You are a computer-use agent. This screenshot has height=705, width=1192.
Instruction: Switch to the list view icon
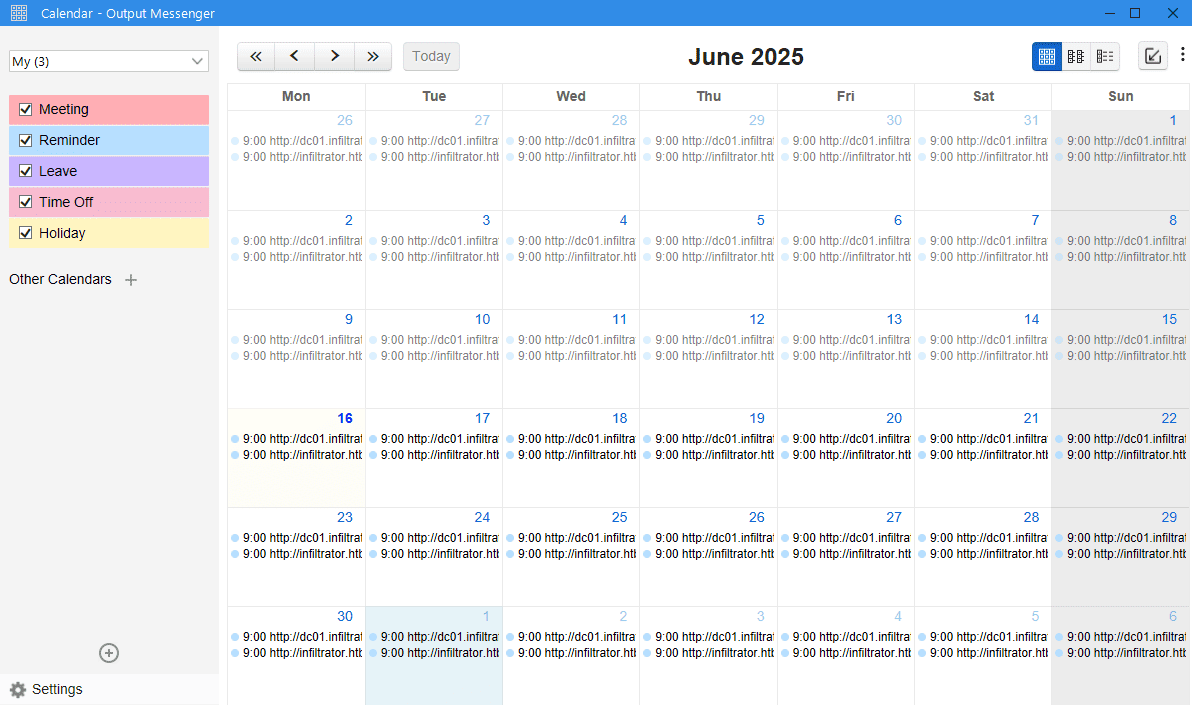coord(1105,57)
